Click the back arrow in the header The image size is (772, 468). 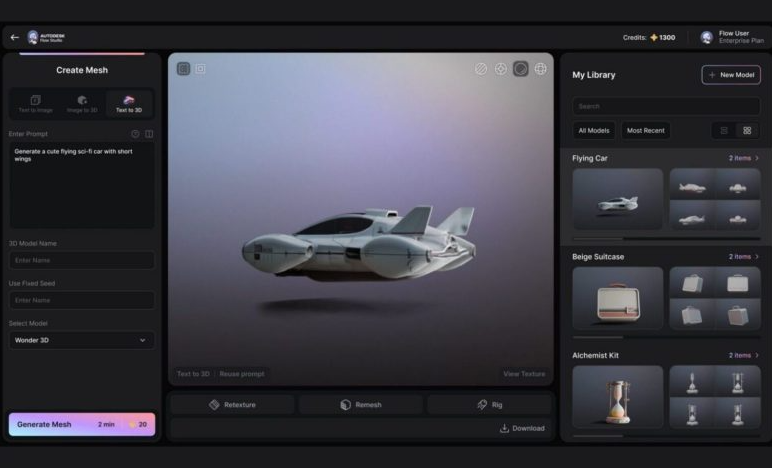[x=15, y=37]
